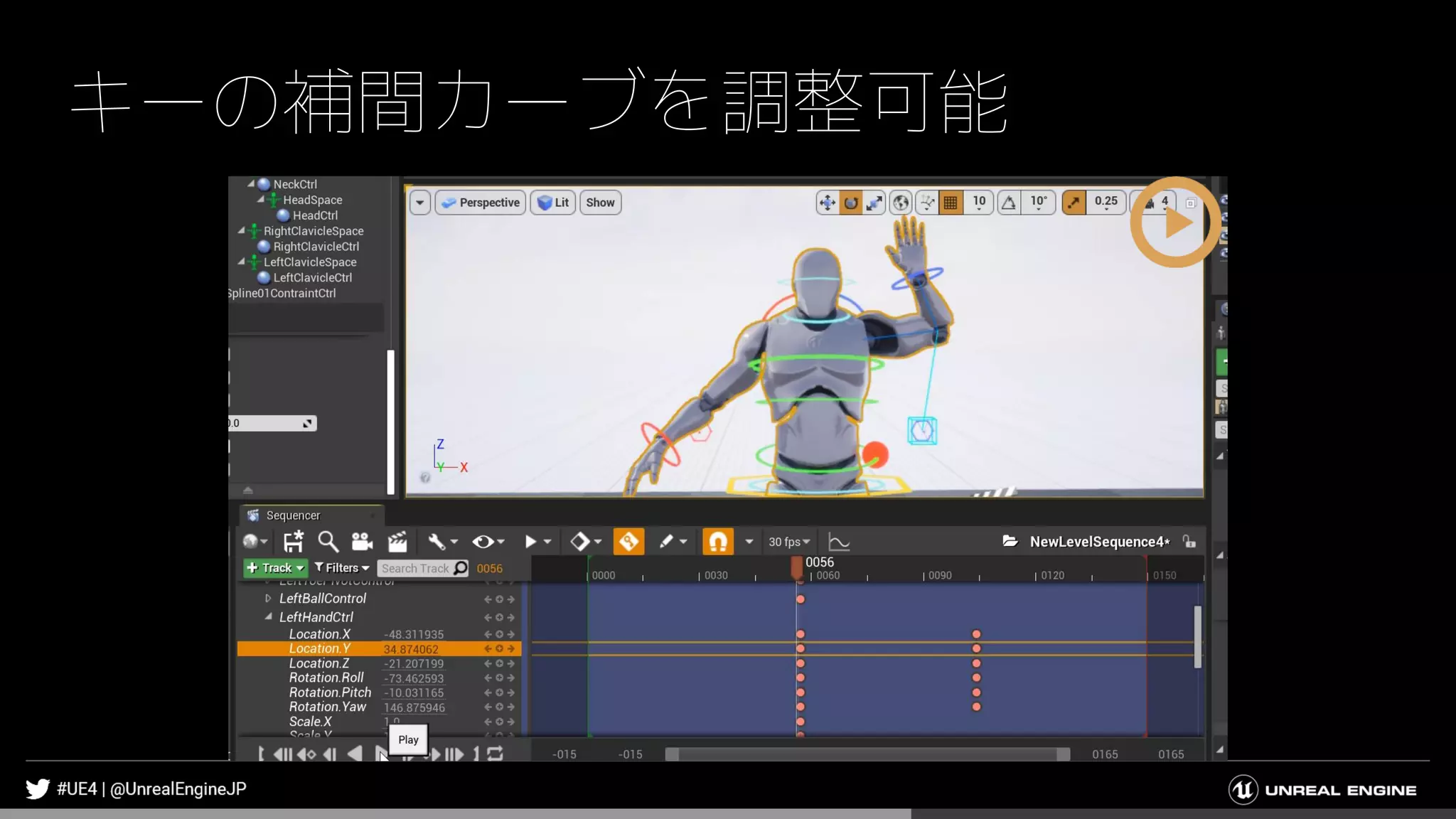
Task: Open the curve editor icon
Action: pyautogui.click(x=839, y=542)
